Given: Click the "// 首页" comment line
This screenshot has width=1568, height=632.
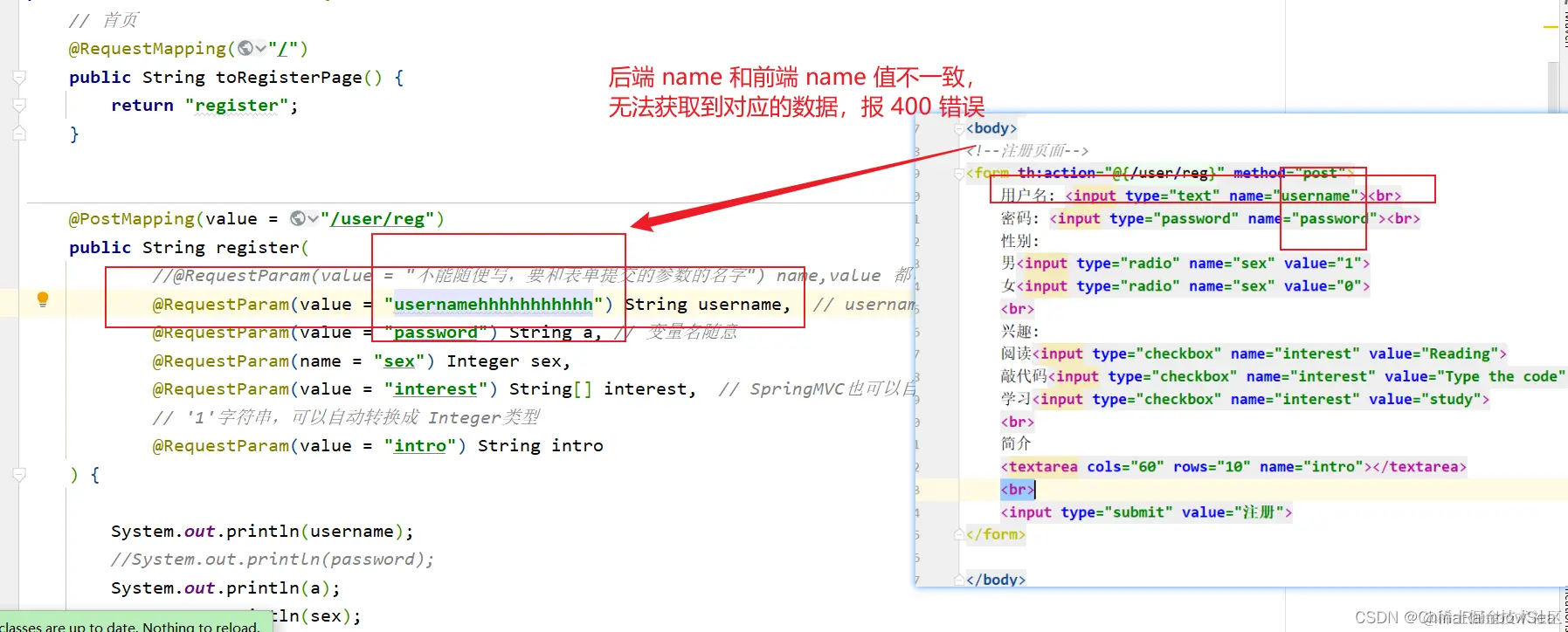Looking at the screenshot, I should point(103,20).
